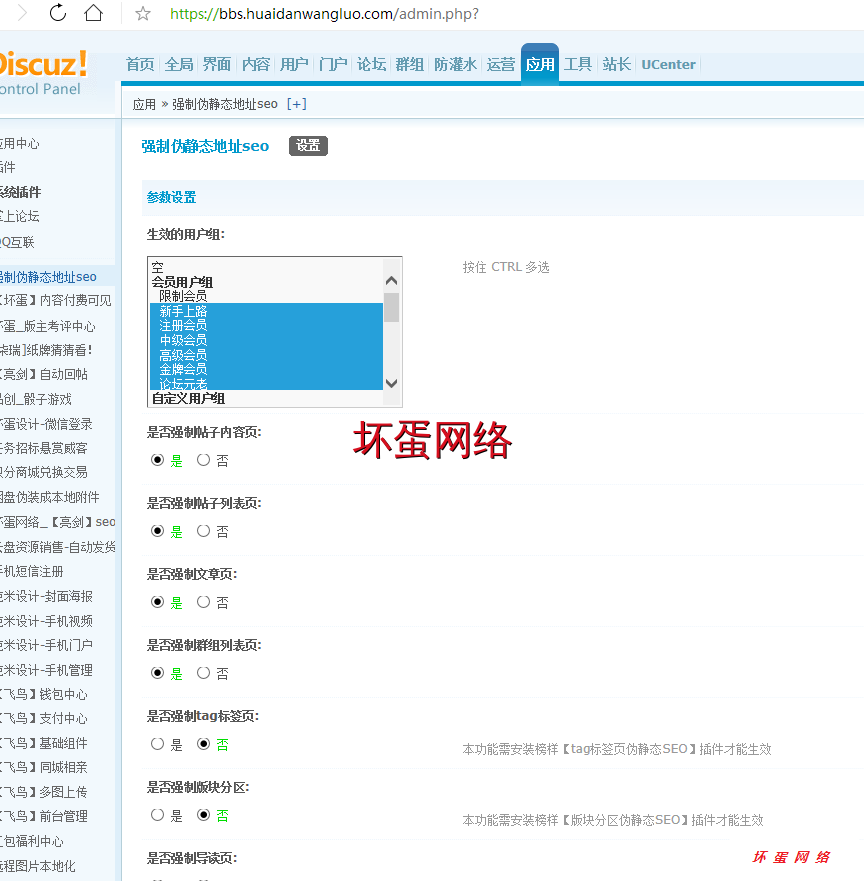Choose 否 for 是否强制tag标签页

coord(203,744)
